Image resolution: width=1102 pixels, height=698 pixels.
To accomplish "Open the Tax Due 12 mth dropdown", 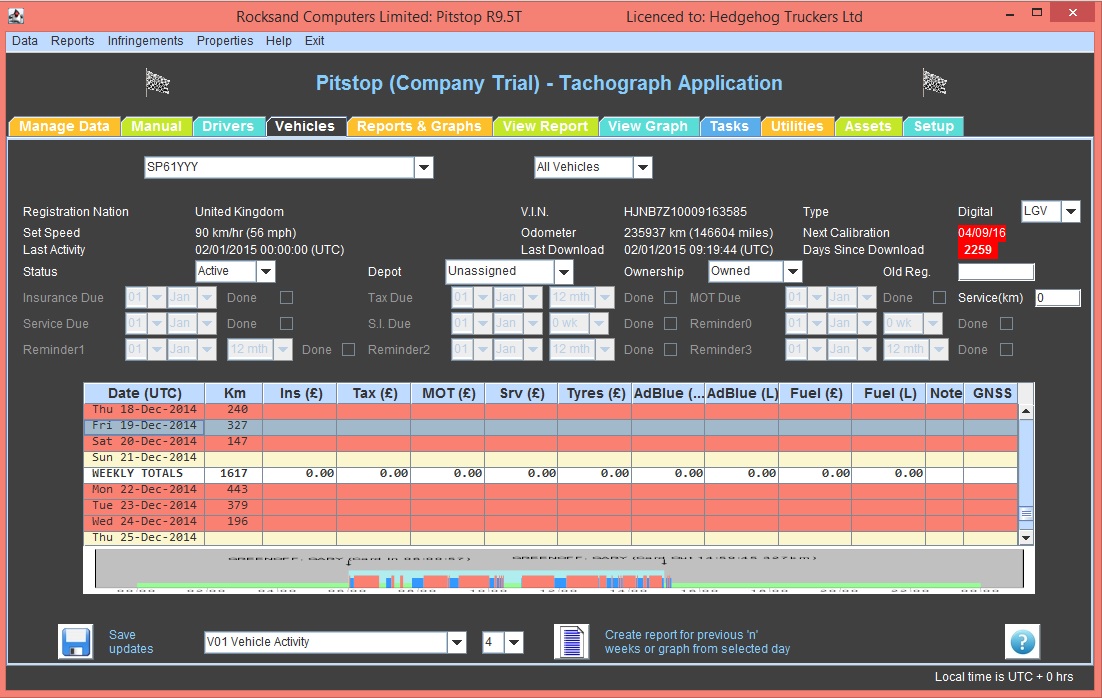I will [604, 297].
